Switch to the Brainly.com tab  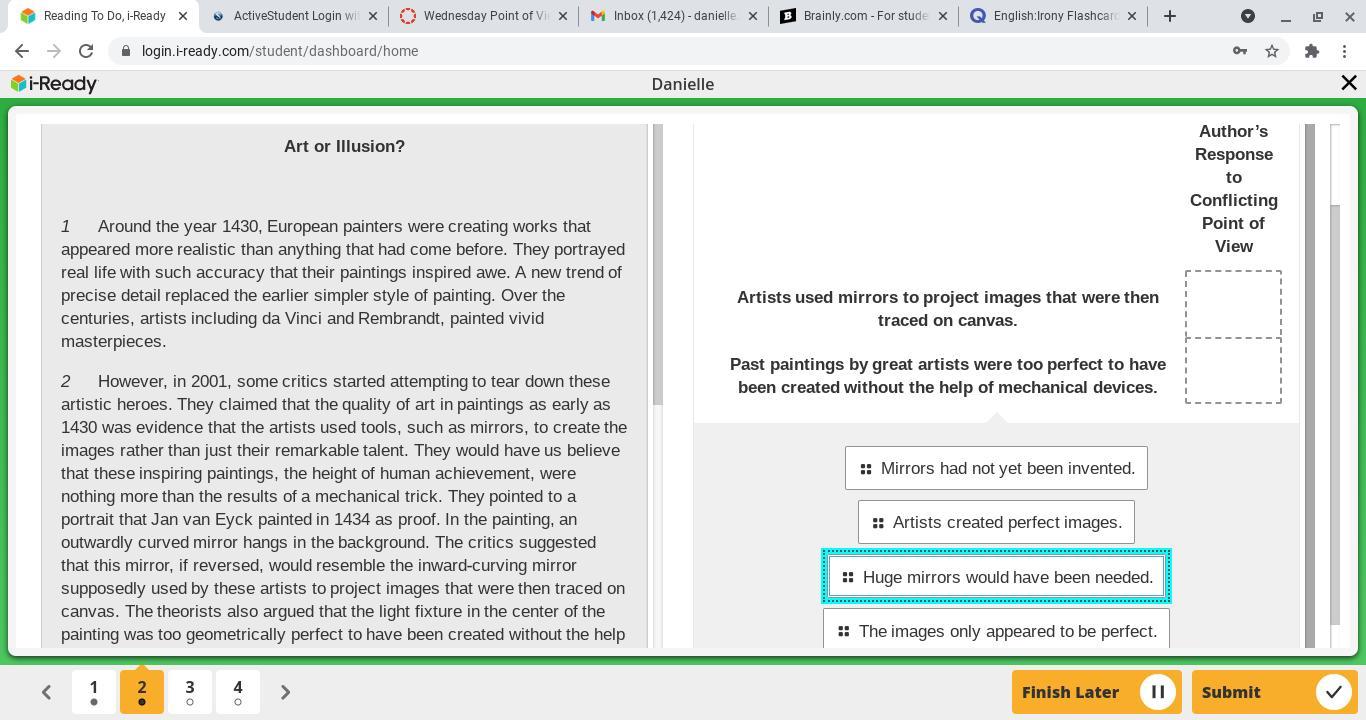pos(865,16)
